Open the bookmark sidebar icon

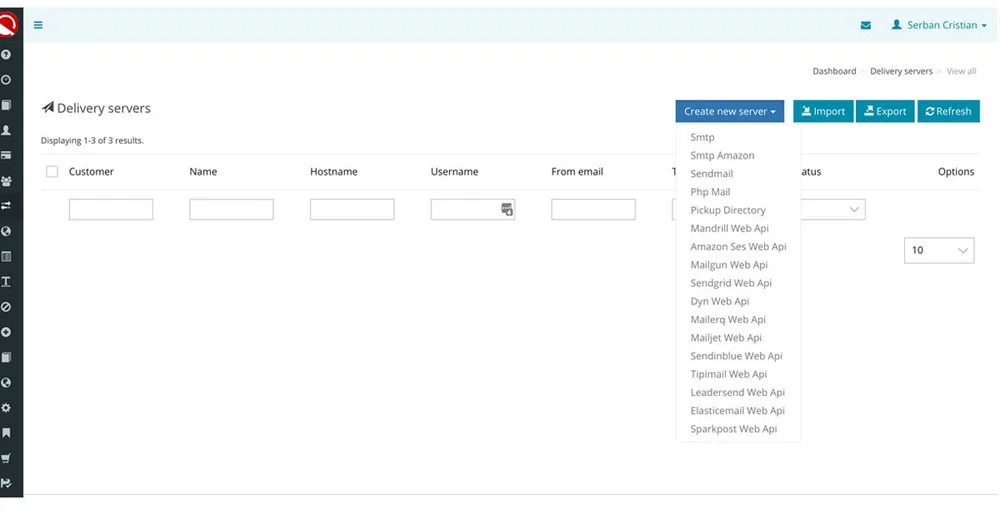[6, 433]
